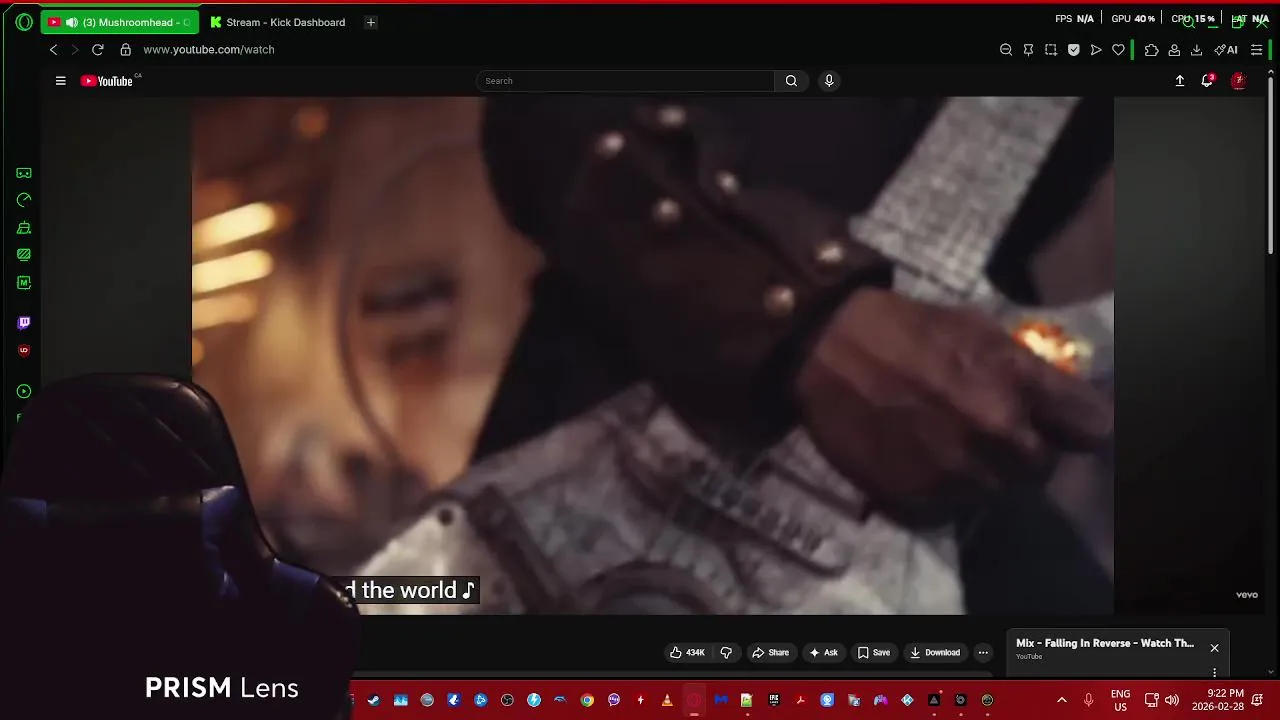Switch to Stream - Kick Dashboard tab

(x=277, y=22)
